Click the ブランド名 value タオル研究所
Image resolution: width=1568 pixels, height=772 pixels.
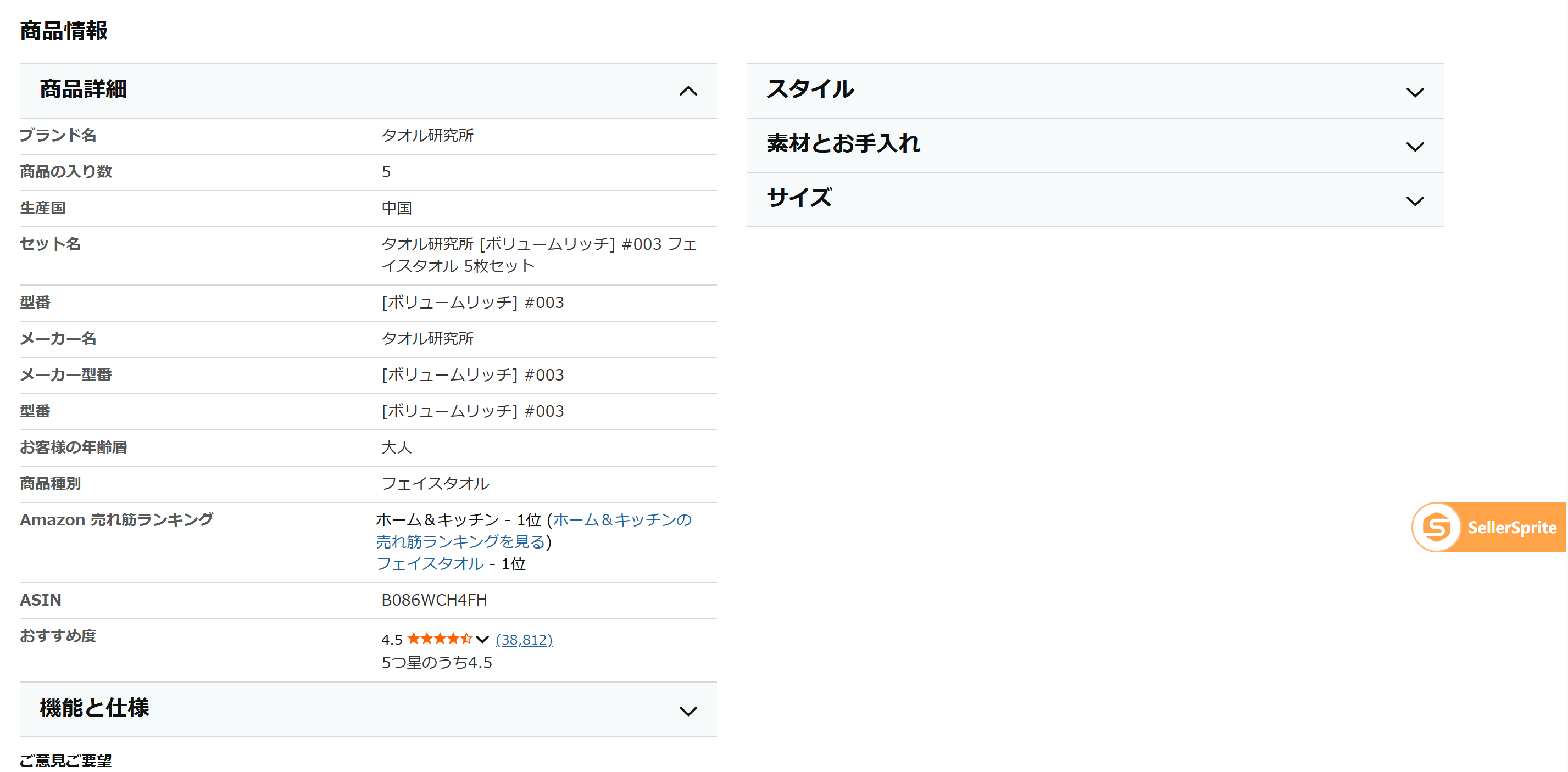[427, 135]
